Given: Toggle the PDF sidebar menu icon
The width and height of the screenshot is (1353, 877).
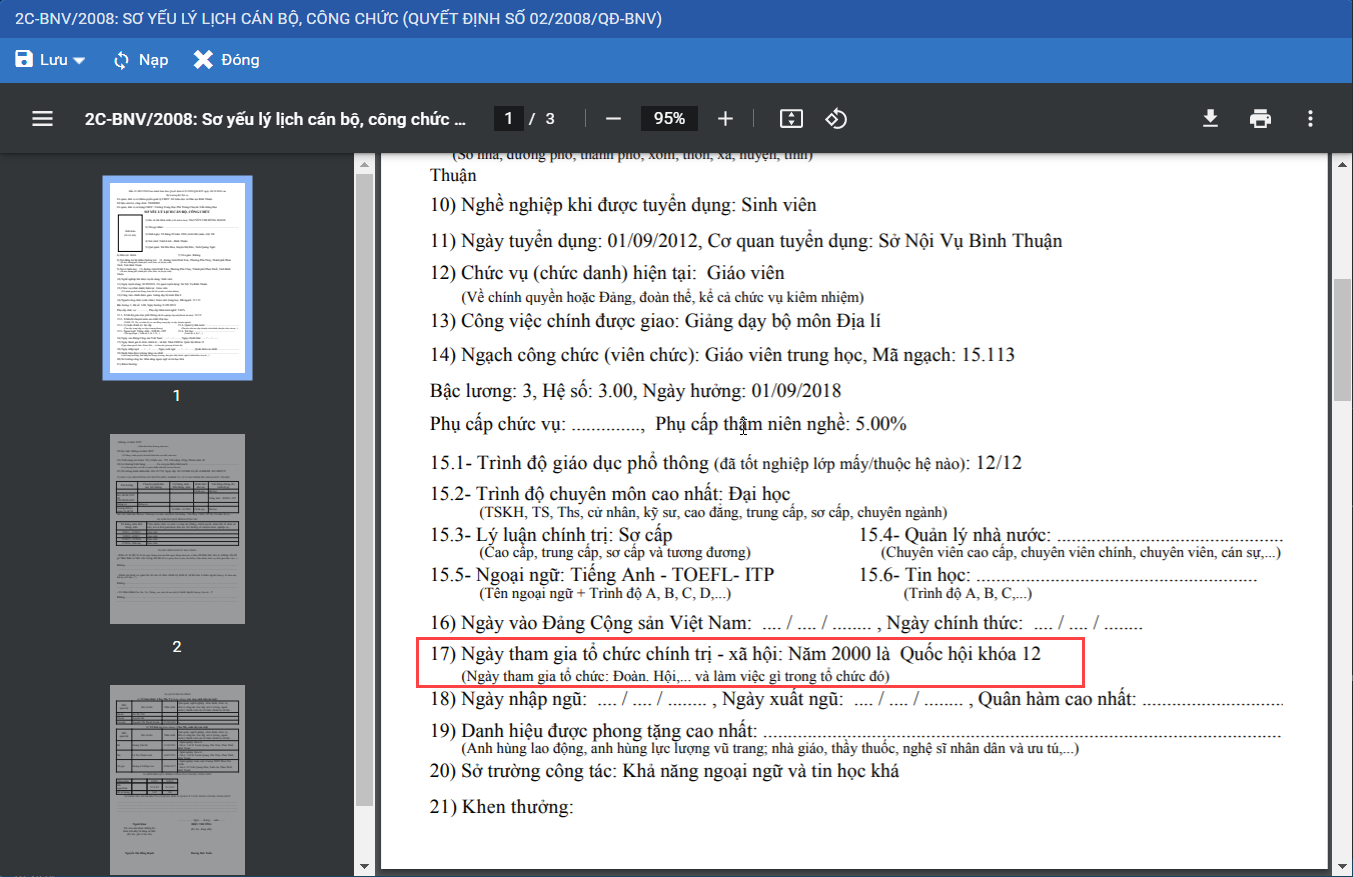Looking at the screenshot, I should (42, 119).
